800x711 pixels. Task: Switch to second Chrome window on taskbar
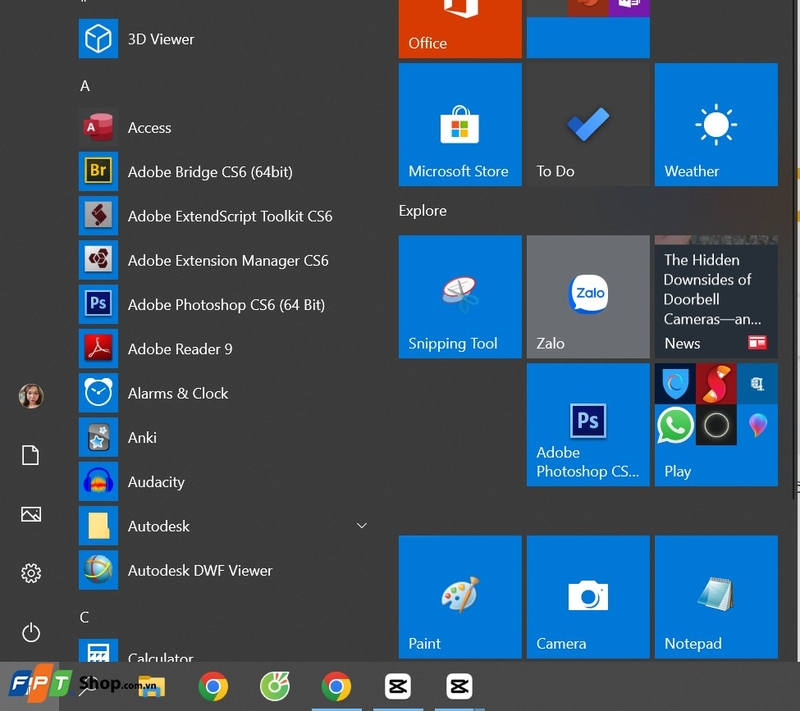tap(336, 687)
